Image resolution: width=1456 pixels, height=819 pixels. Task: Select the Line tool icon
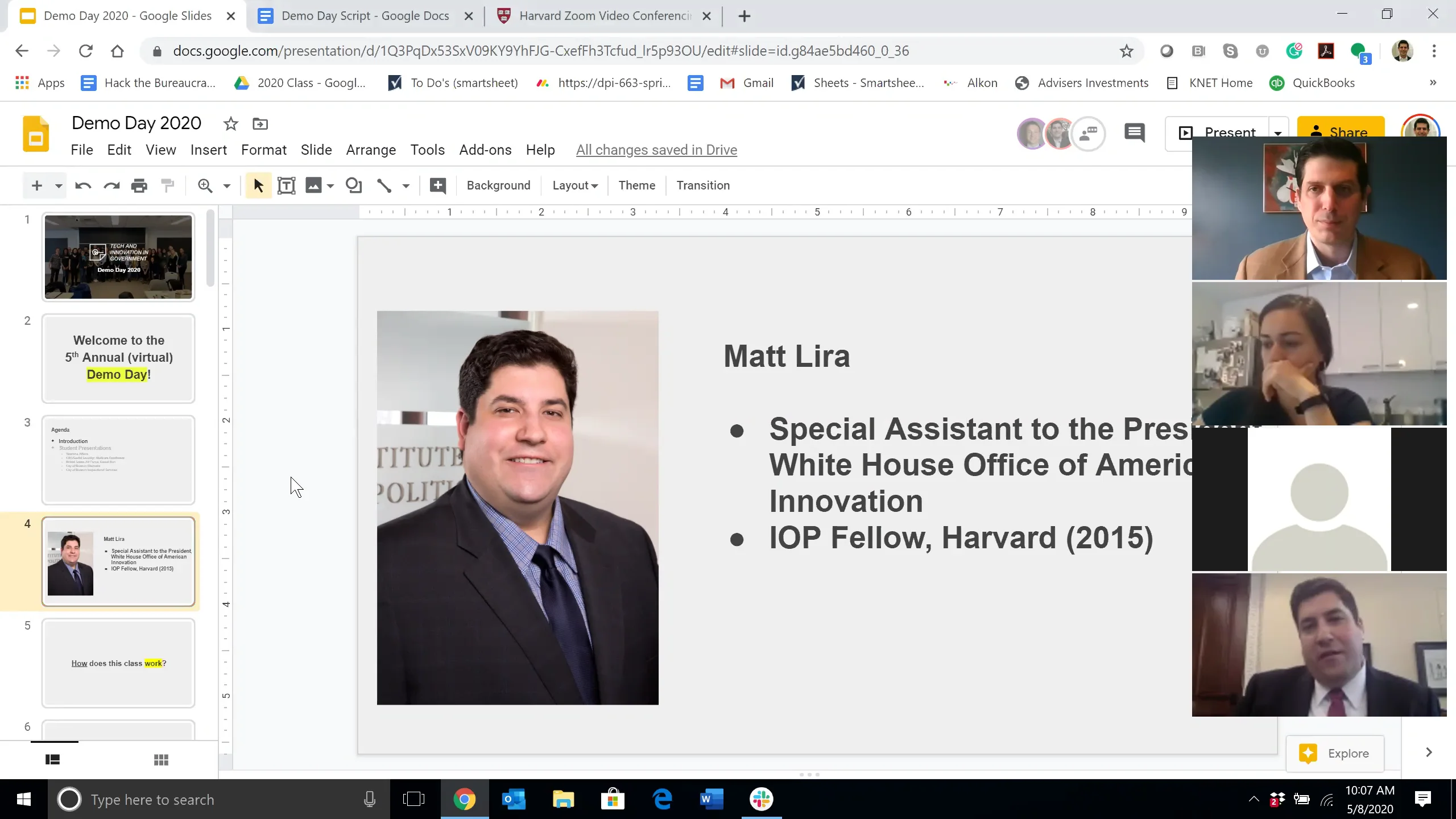384,185
